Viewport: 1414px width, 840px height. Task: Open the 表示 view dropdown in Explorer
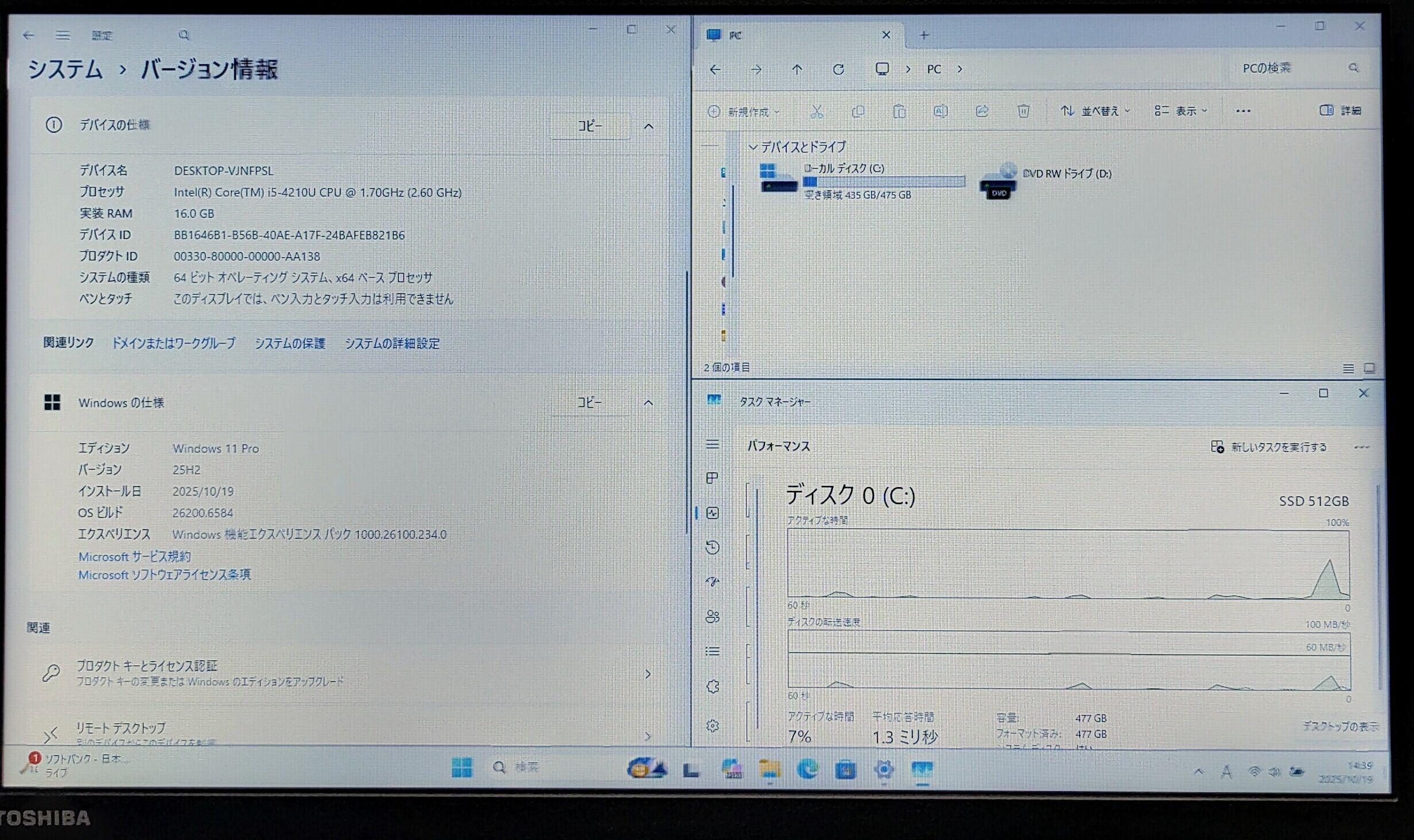[x=1181, y=111]
